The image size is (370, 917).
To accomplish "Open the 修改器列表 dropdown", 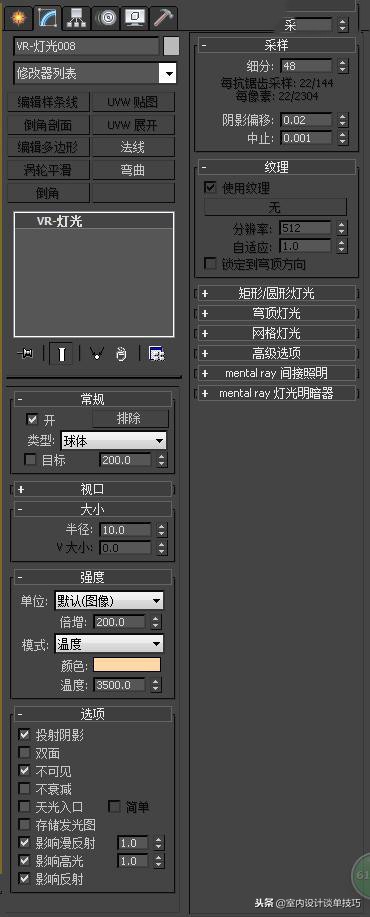I will point(95,74).
